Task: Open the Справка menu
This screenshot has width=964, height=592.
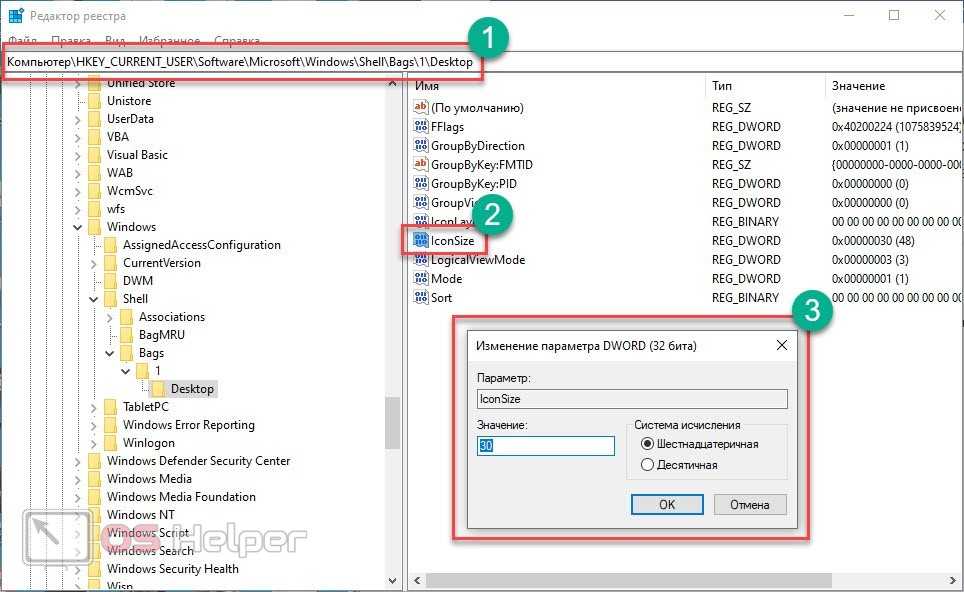Action: (237, 41)
